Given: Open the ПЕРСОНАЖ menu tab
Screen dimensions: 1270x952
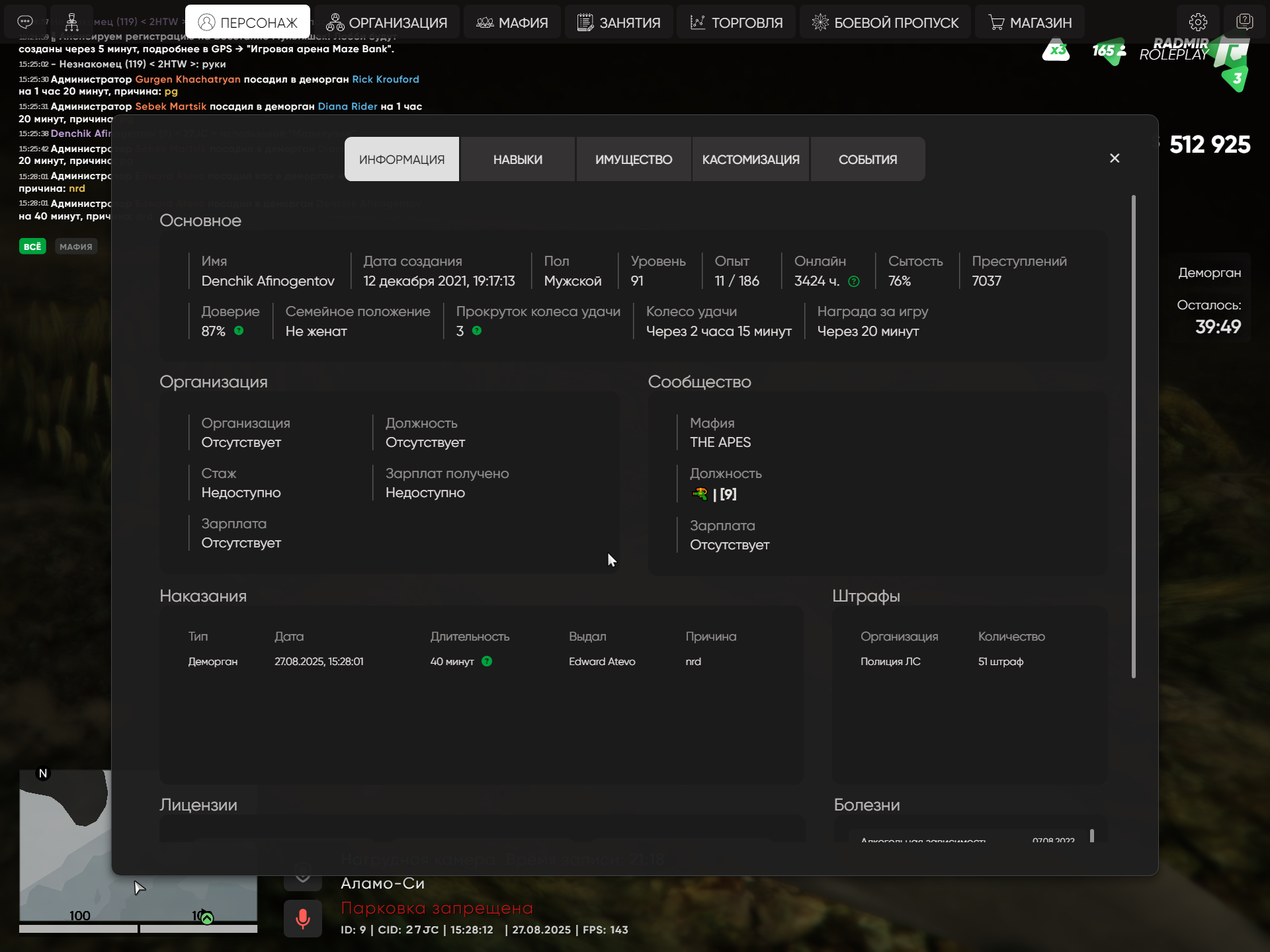Looking at the screenshot, I should (x=247, y=22).
